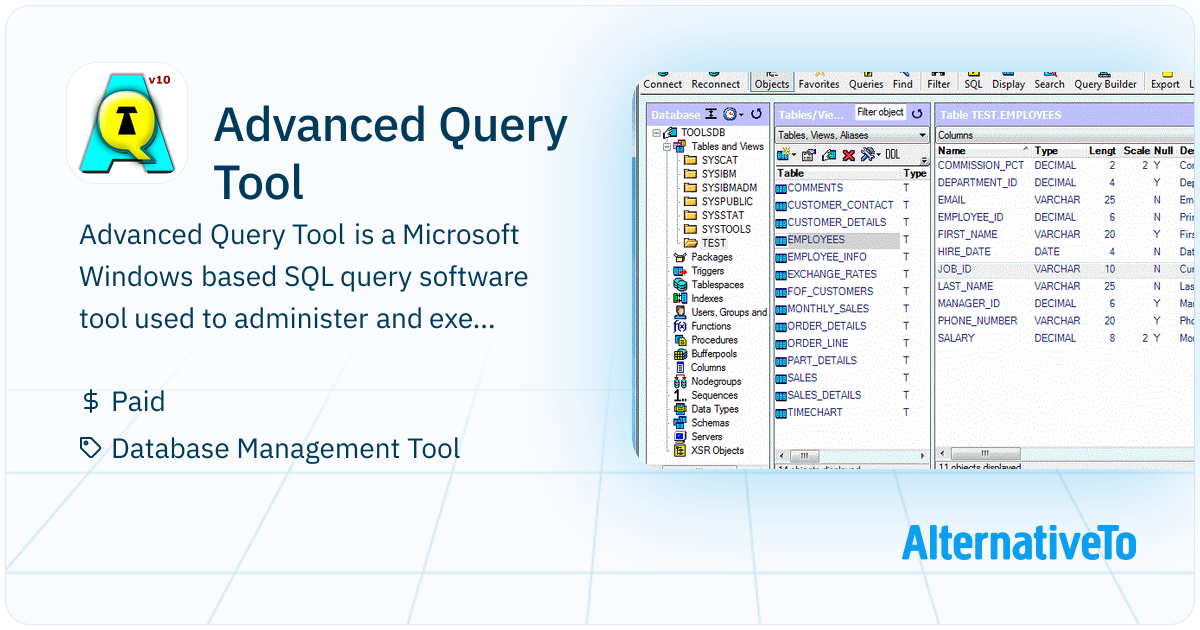
Task: Collapse the Tables and Views node
Action: (666, 147)
